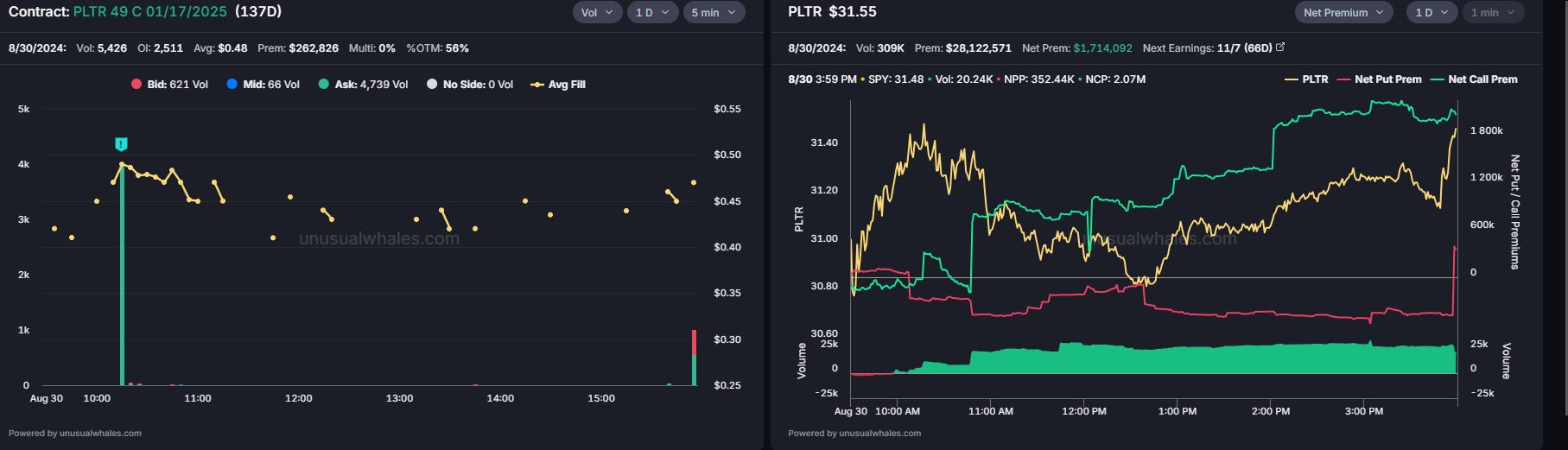This screenshot has height=450, width=1568.
Task: Click the contract Vol: 5,426 stat
Action: pos(102,48)
